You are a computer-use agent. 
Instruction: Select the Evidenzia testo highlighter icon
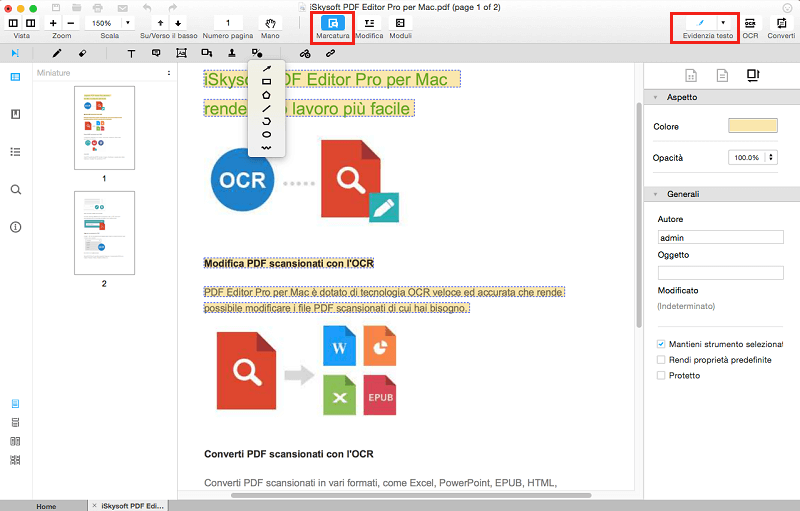[x=700, y=23]
